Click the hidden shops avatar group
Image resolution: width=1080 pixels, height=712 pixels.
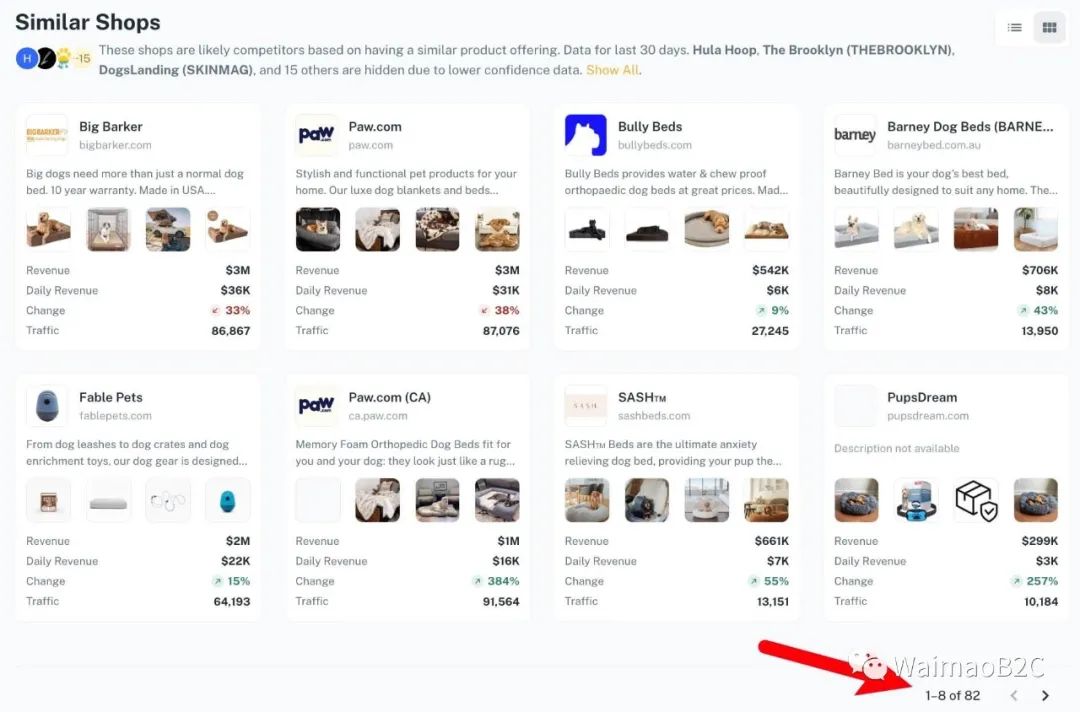pos(54,59)
